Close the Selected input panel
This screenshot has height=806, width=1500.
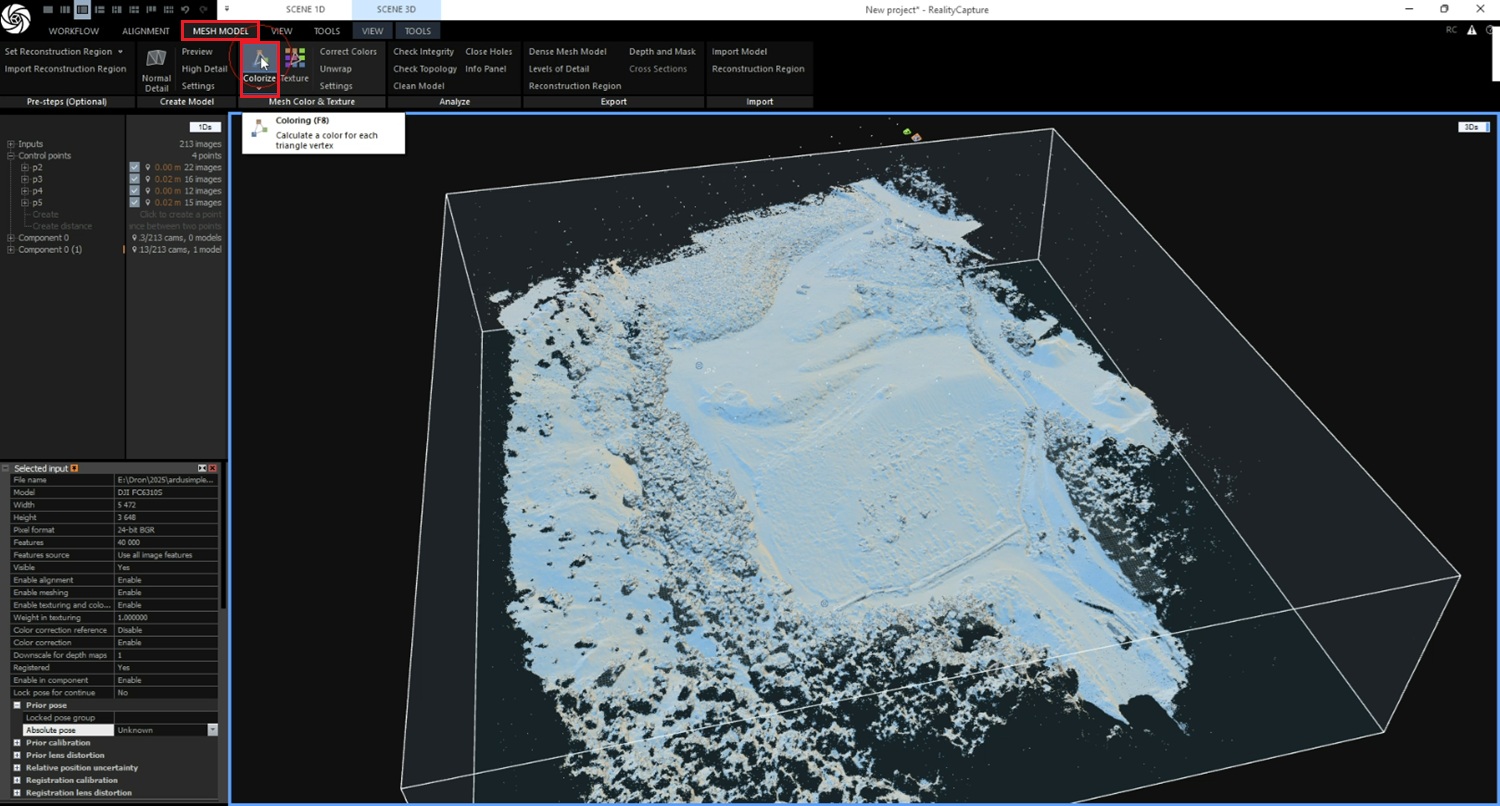(214, 468)
